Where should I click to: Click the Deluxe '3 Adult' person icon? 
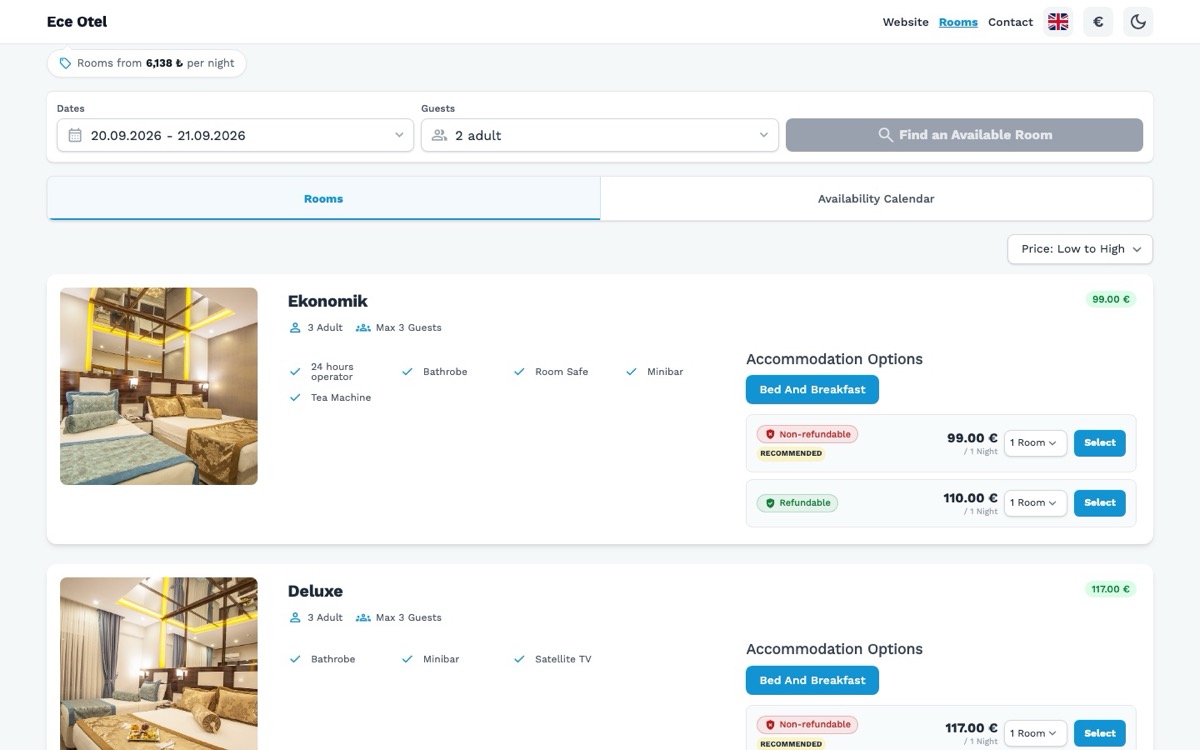pyautogui.click(x=295, y=618)
